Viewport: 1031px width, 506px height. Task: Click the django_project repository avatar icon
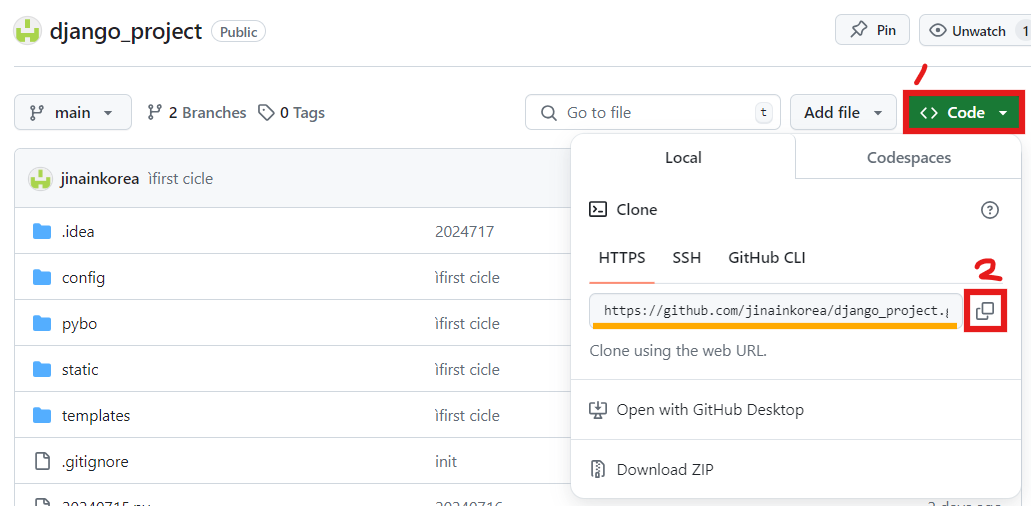pos(27,31)
